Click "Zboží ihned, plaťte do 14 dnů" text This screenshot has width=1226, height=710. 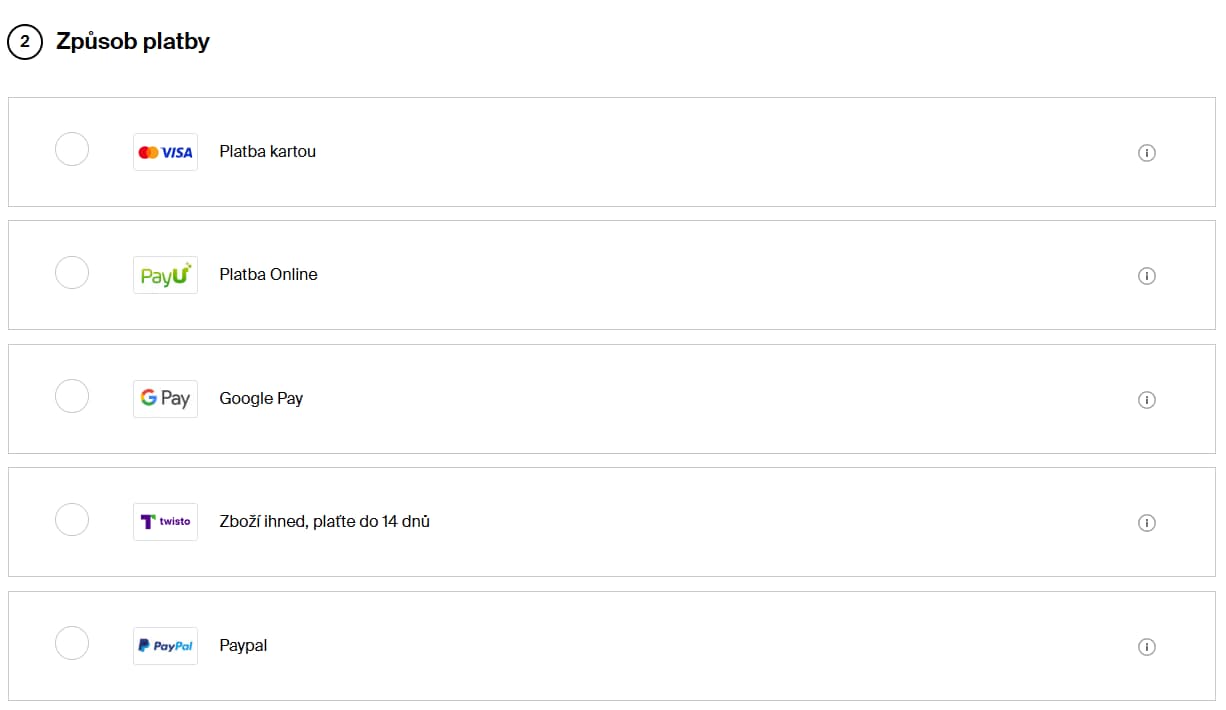tap(324, 521)
